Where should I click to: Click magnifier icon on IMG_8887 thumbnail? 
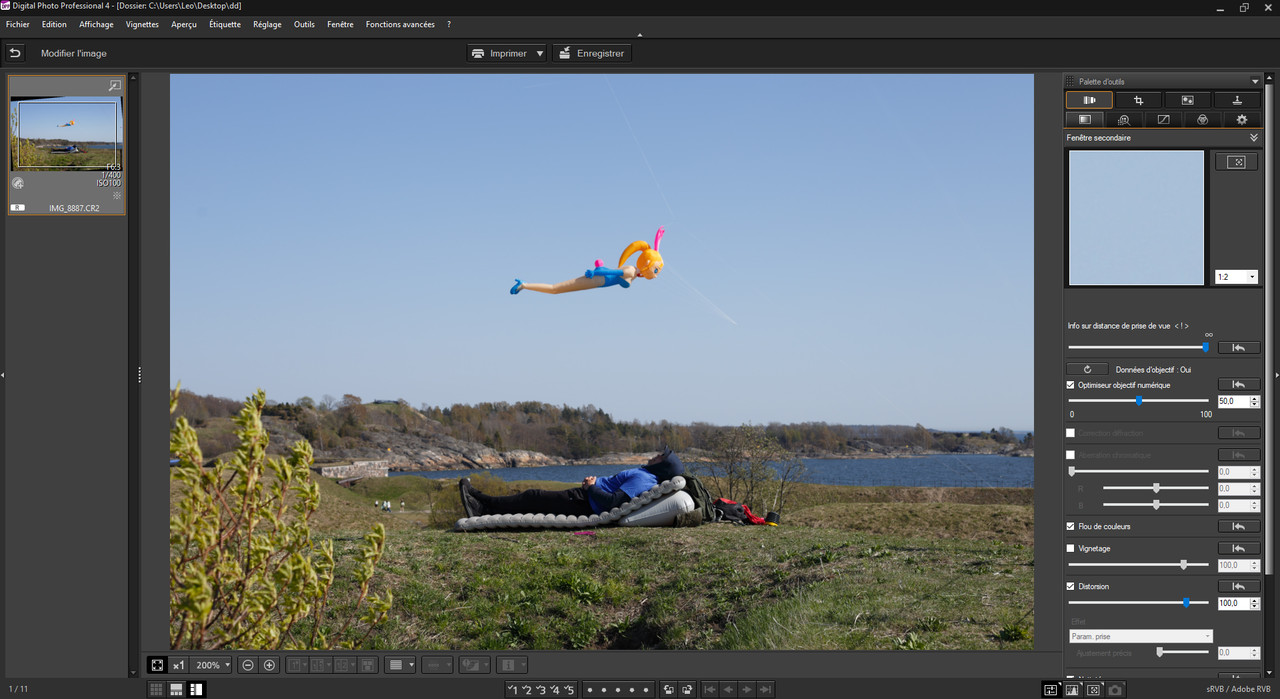click(x=115, y=86)
